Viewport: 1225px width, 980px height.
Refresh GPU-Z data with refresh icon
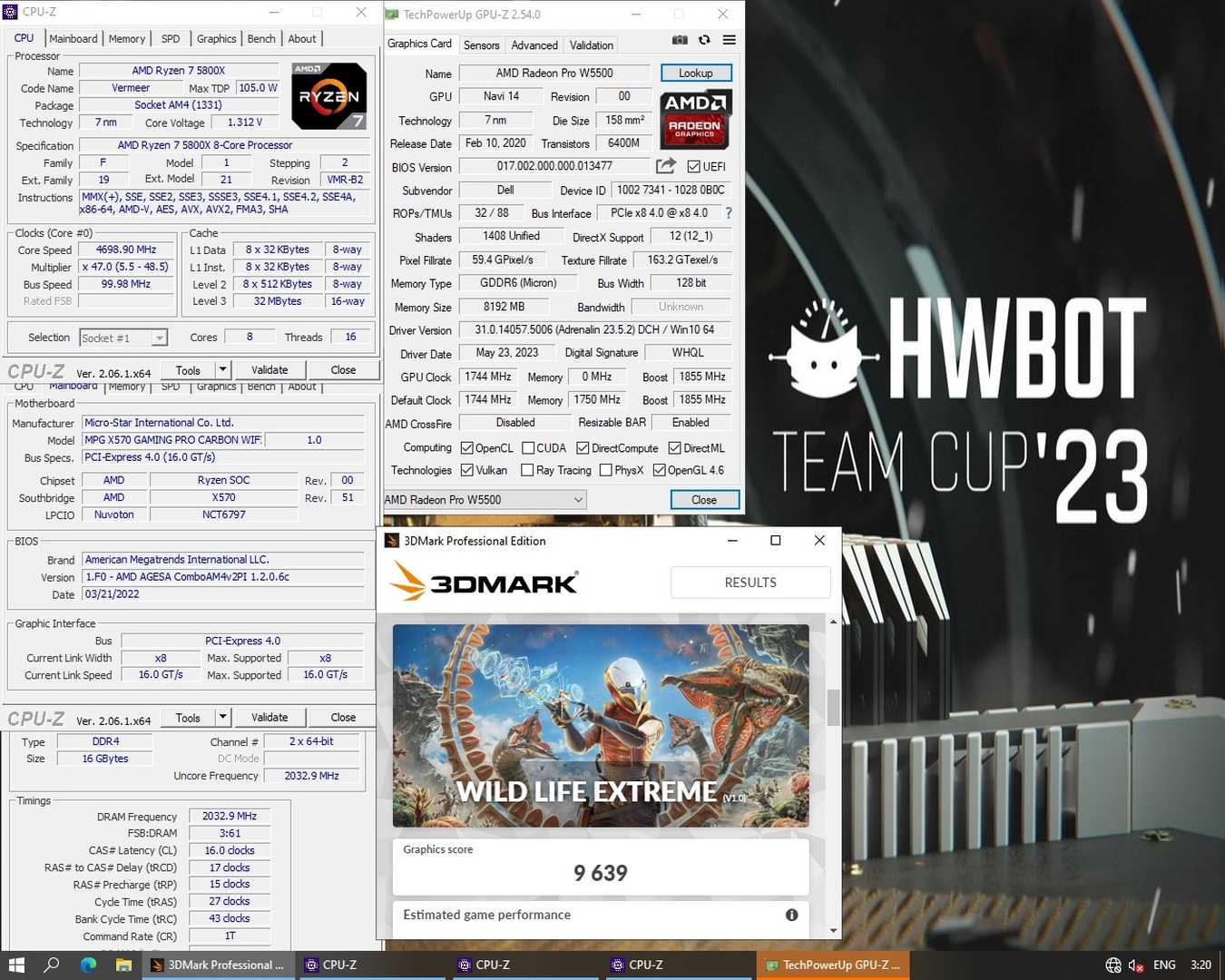704,40
